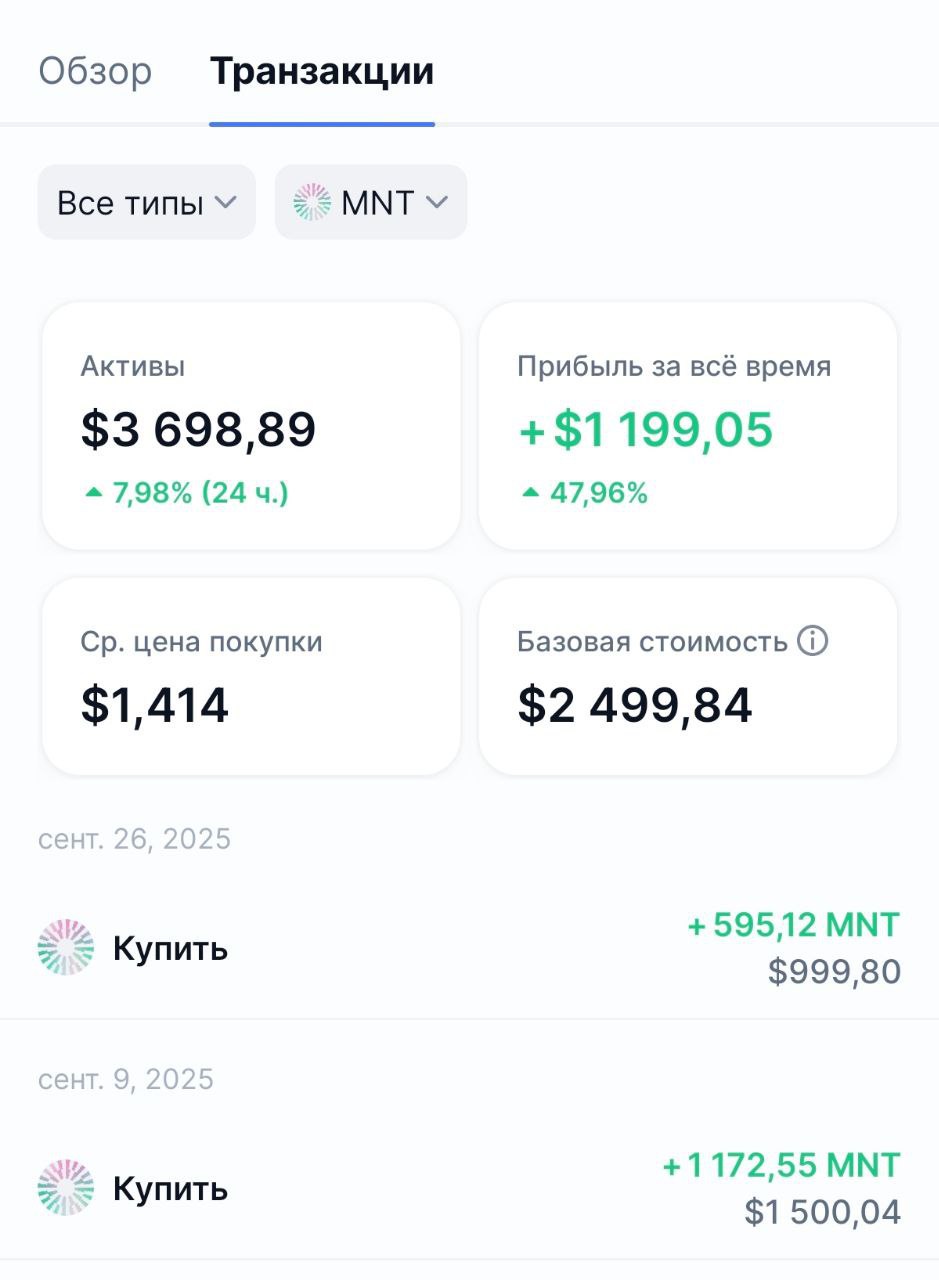Click the +1 172,55 MNT amount
The image size is (939, 1280).
[x=781, y=1165]
